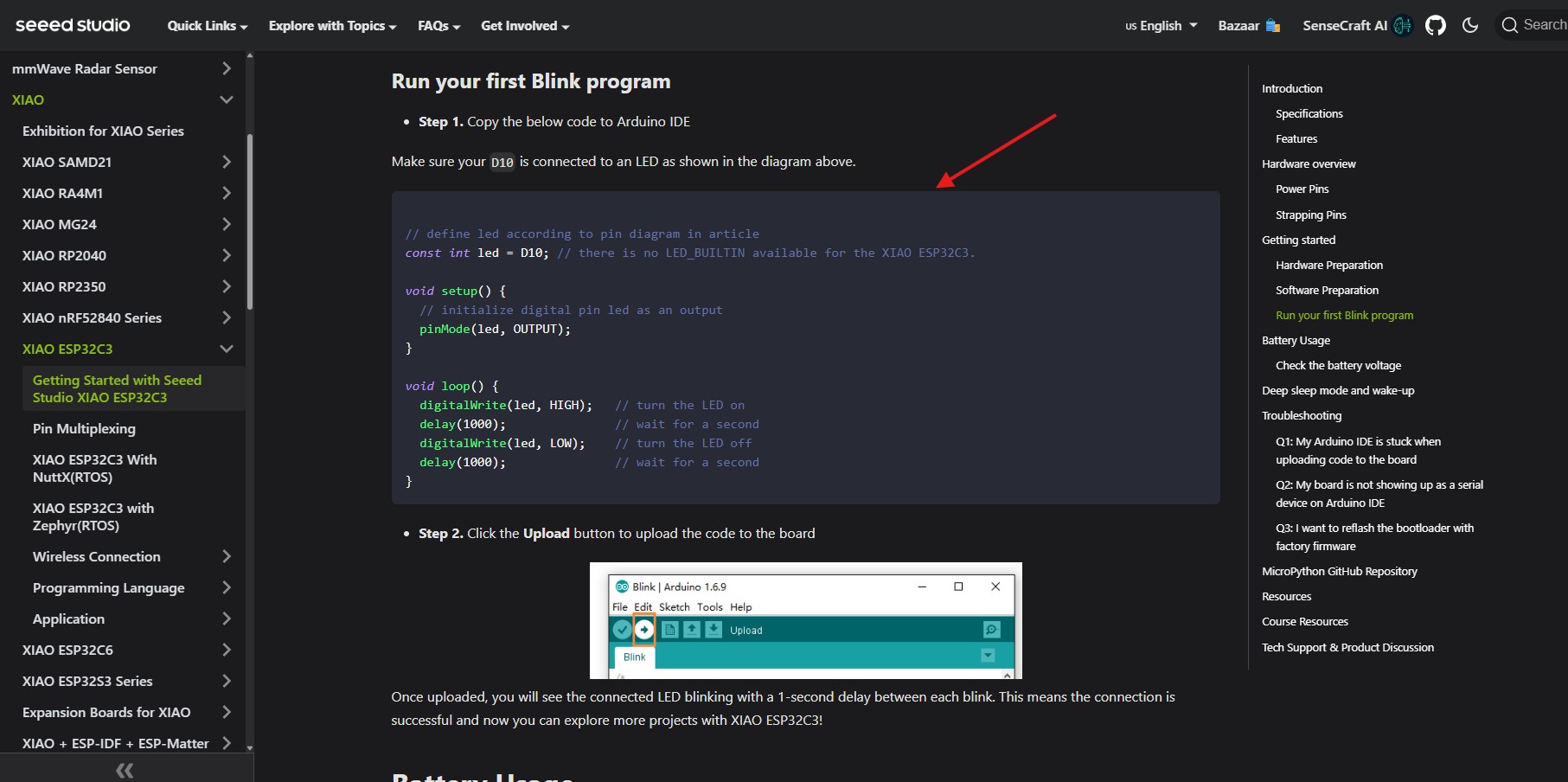Click the inline D10 code label
The width and height of the screenshot is (1568, 782).
(x=502, y=162)
